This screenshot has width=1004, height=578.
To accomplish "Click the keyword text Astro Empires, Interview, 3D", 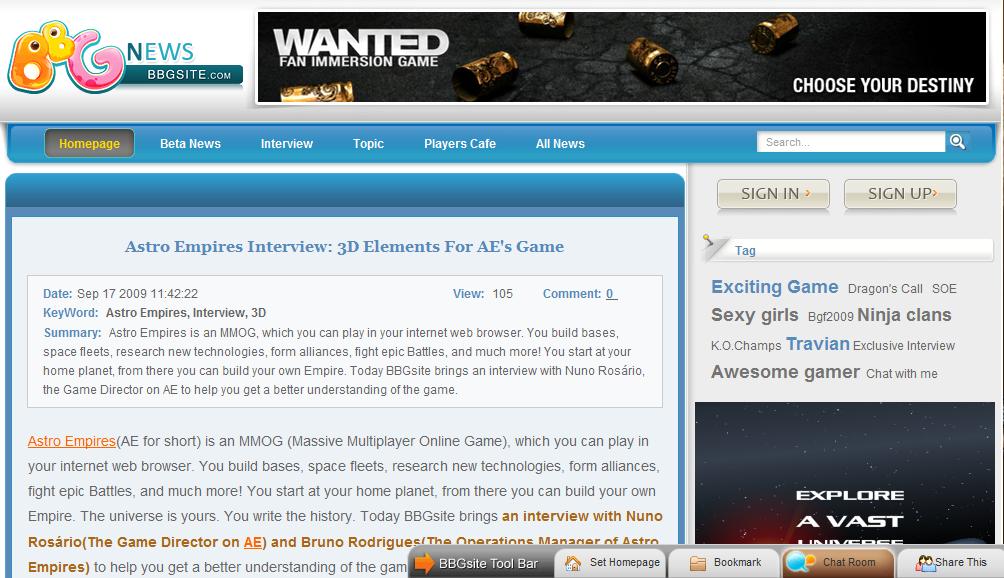I will (x=186, y=313).
